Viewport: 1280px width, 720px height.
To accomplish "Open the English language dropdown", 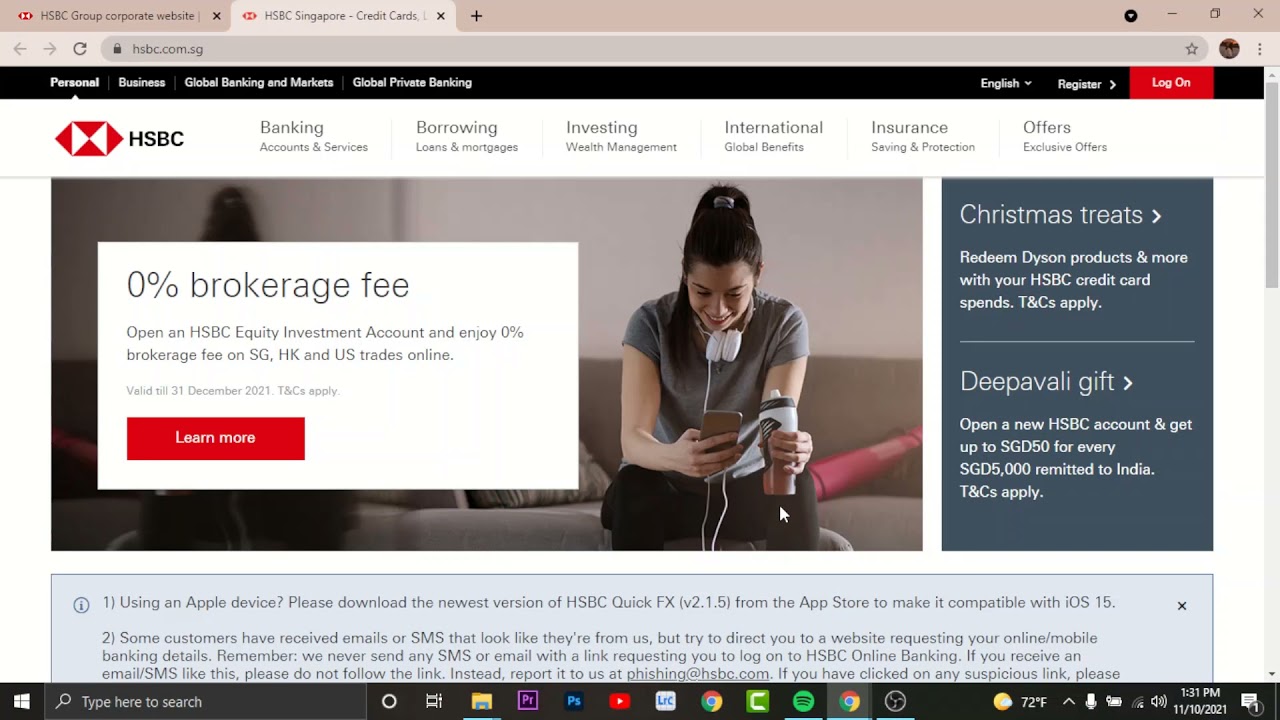I will click(1005, 83).
